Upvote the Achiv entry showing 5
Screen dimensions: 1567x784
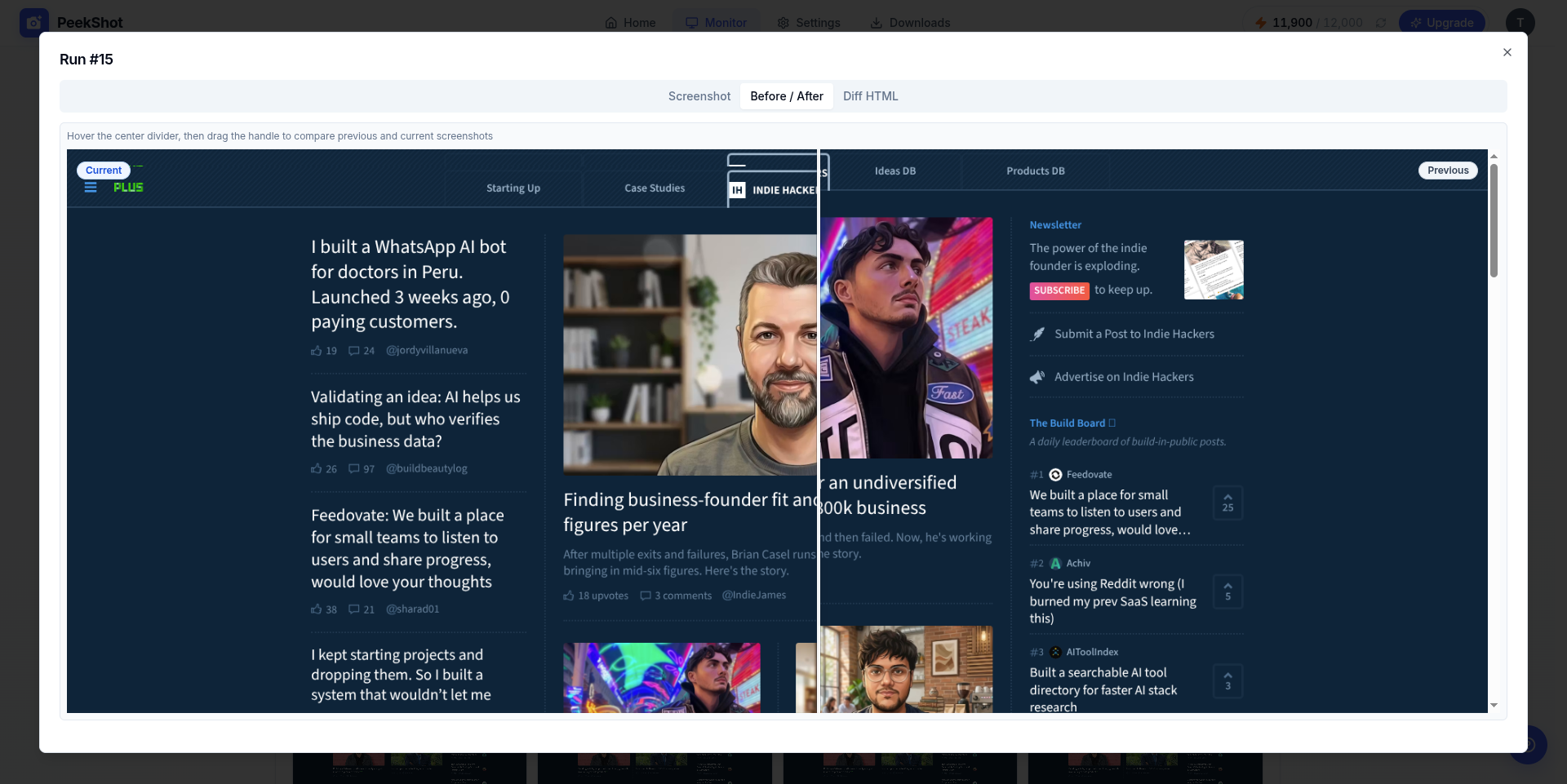click(x=1227, y=592)
